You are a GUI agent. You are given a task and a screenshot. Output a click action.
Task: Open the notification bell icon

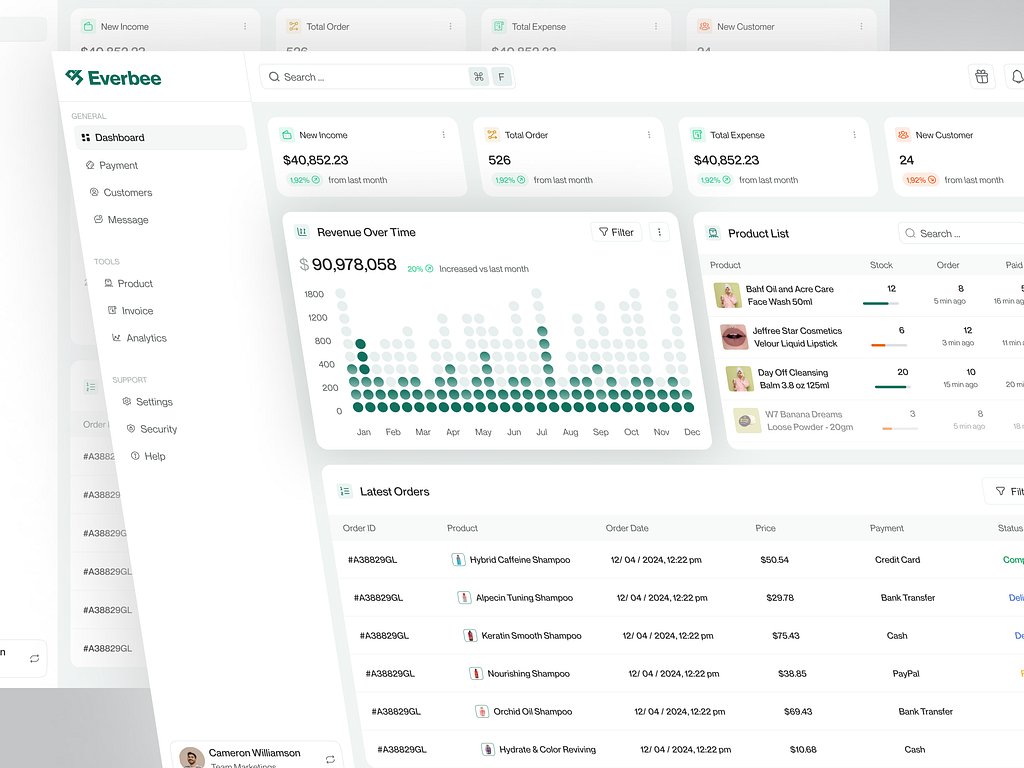click(x=1017, y=76)
